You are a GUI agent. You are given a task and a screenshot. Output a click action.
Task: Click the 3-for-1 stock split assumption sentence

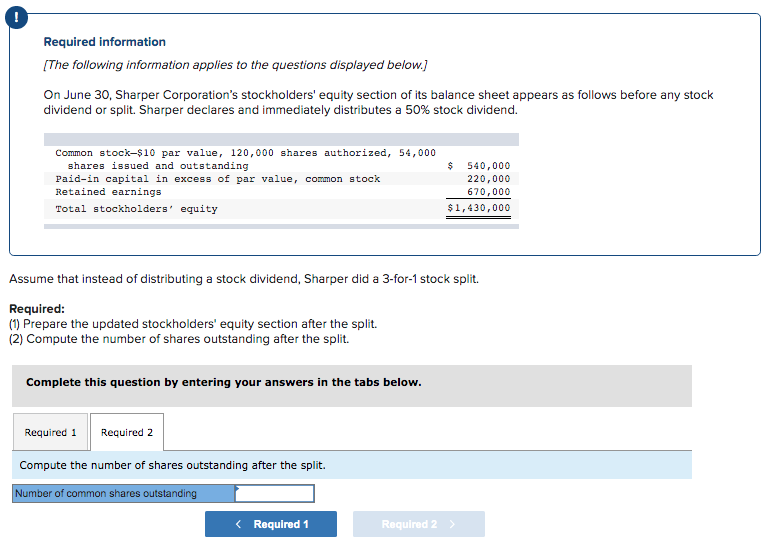point(244,279)
